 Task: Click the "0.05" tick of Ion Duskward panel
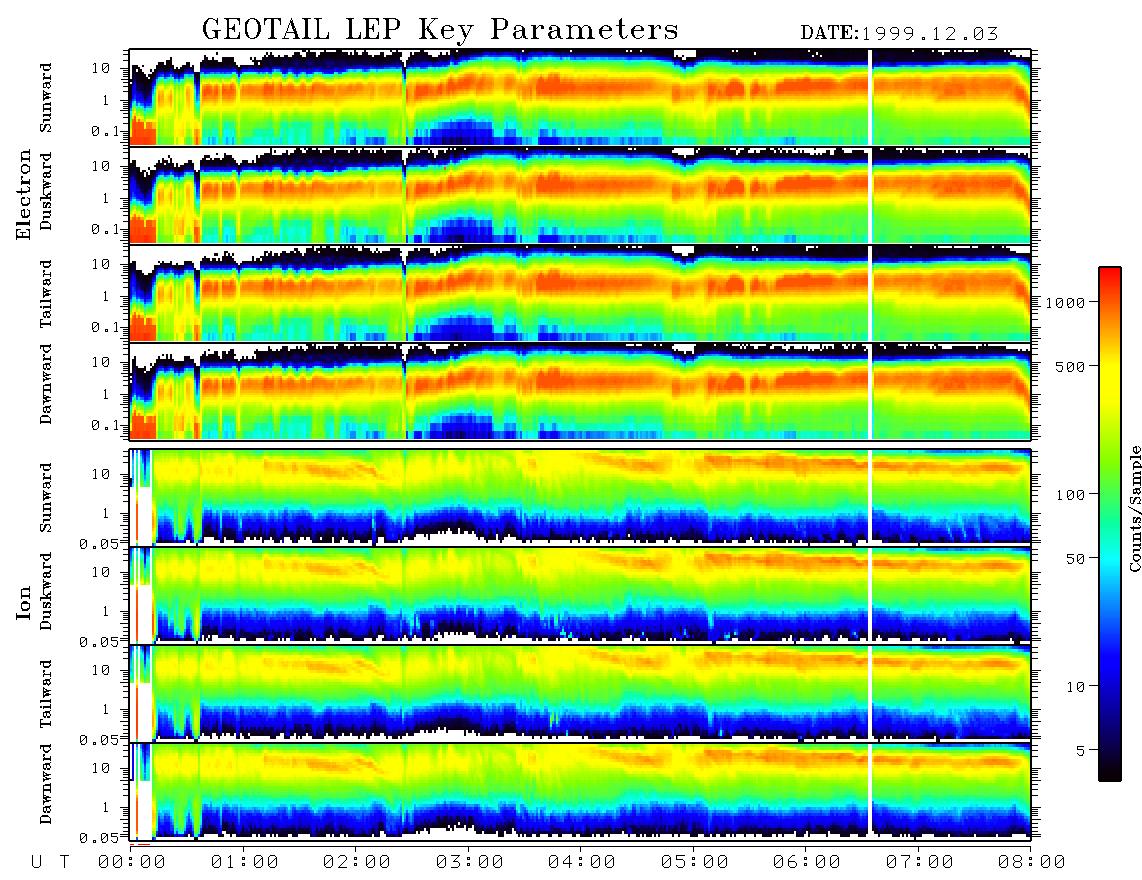[x=100, y=642]
